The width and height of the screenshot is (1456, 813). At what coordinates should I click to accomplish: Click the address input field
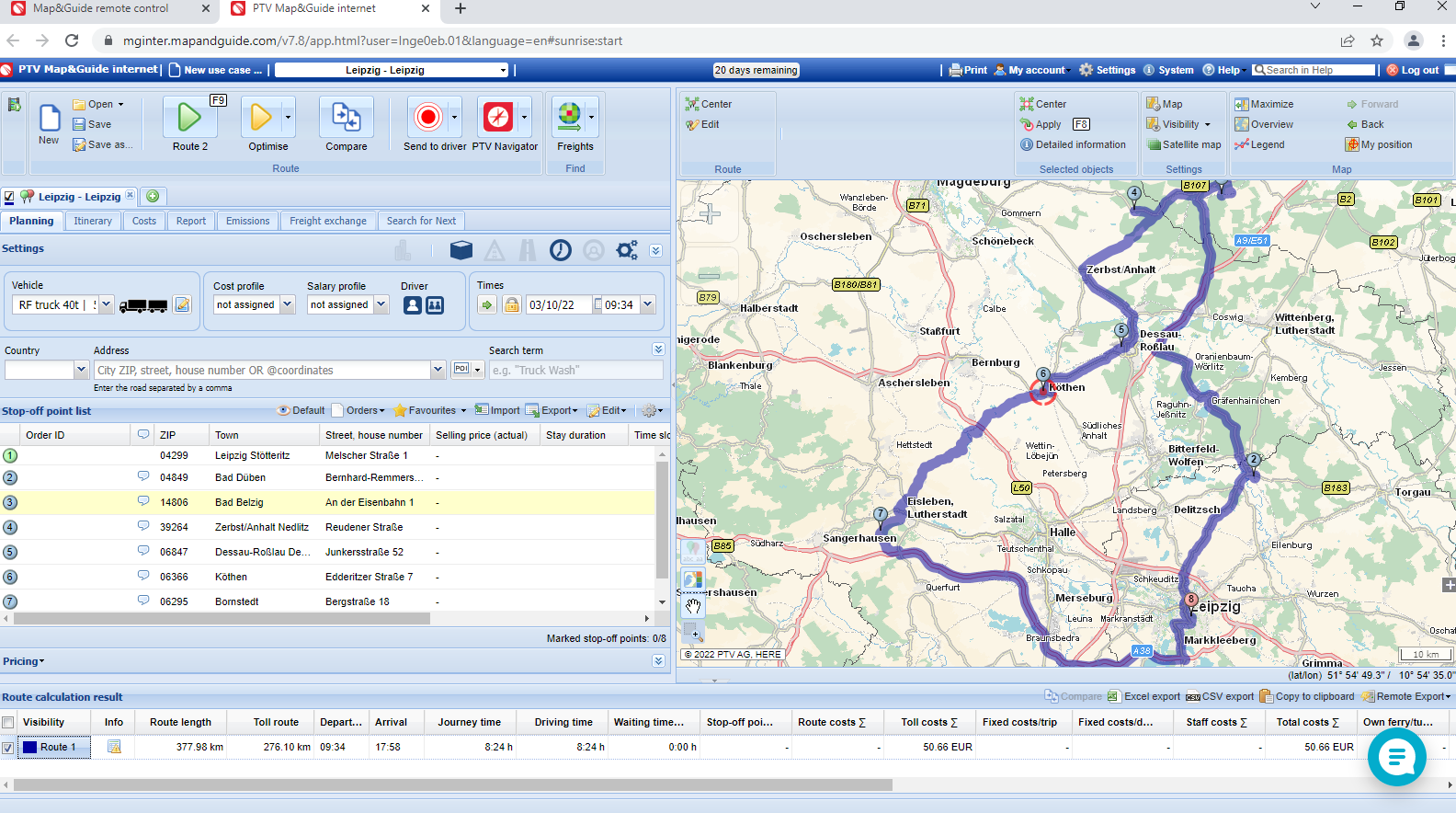[262, 370]
